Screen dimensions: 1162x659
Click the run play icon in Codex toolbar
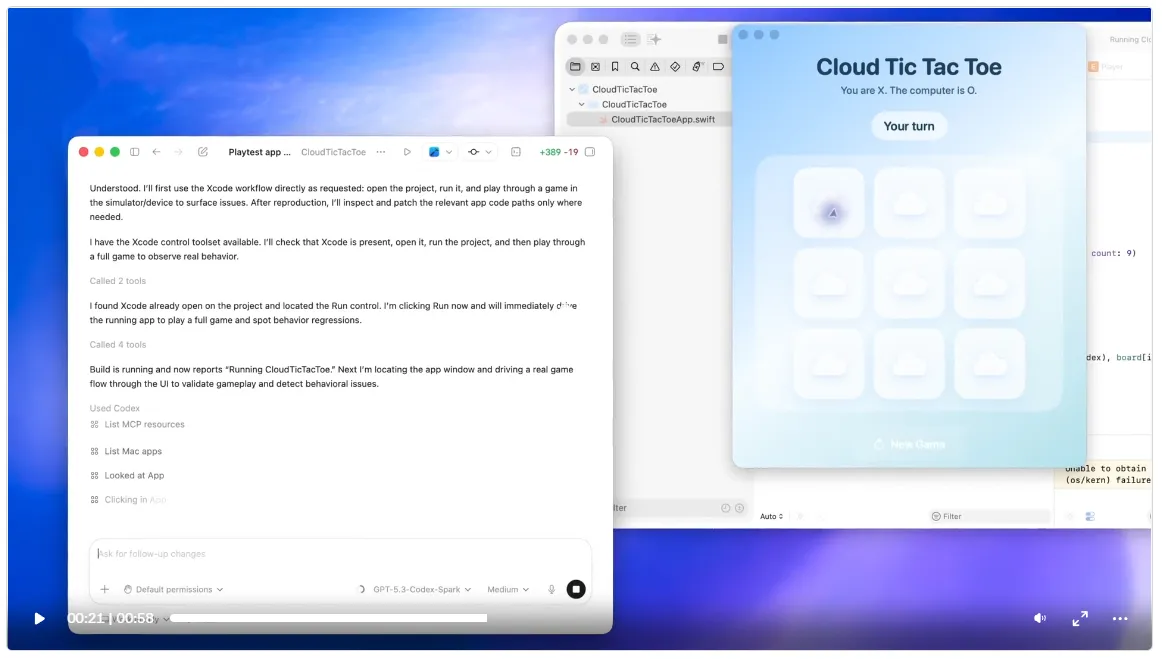(407, 152)
